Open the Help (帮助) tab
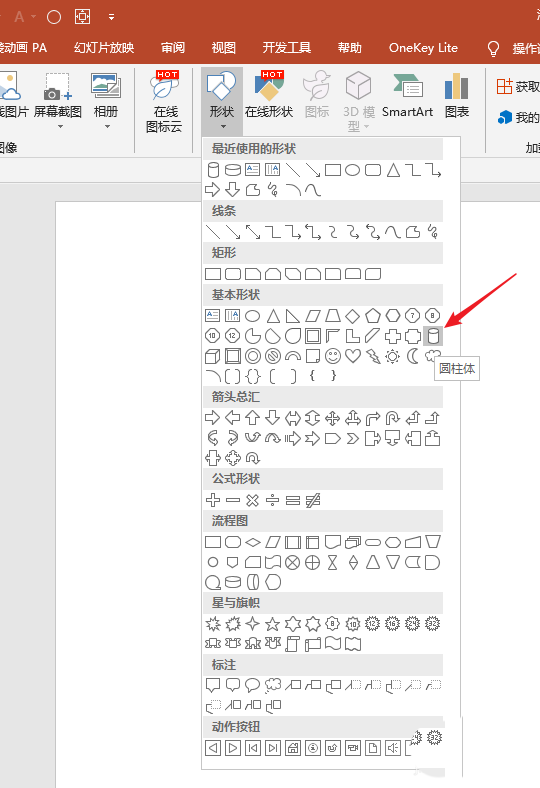The height and width of the screenshot is (788, 540). (350, 48)
